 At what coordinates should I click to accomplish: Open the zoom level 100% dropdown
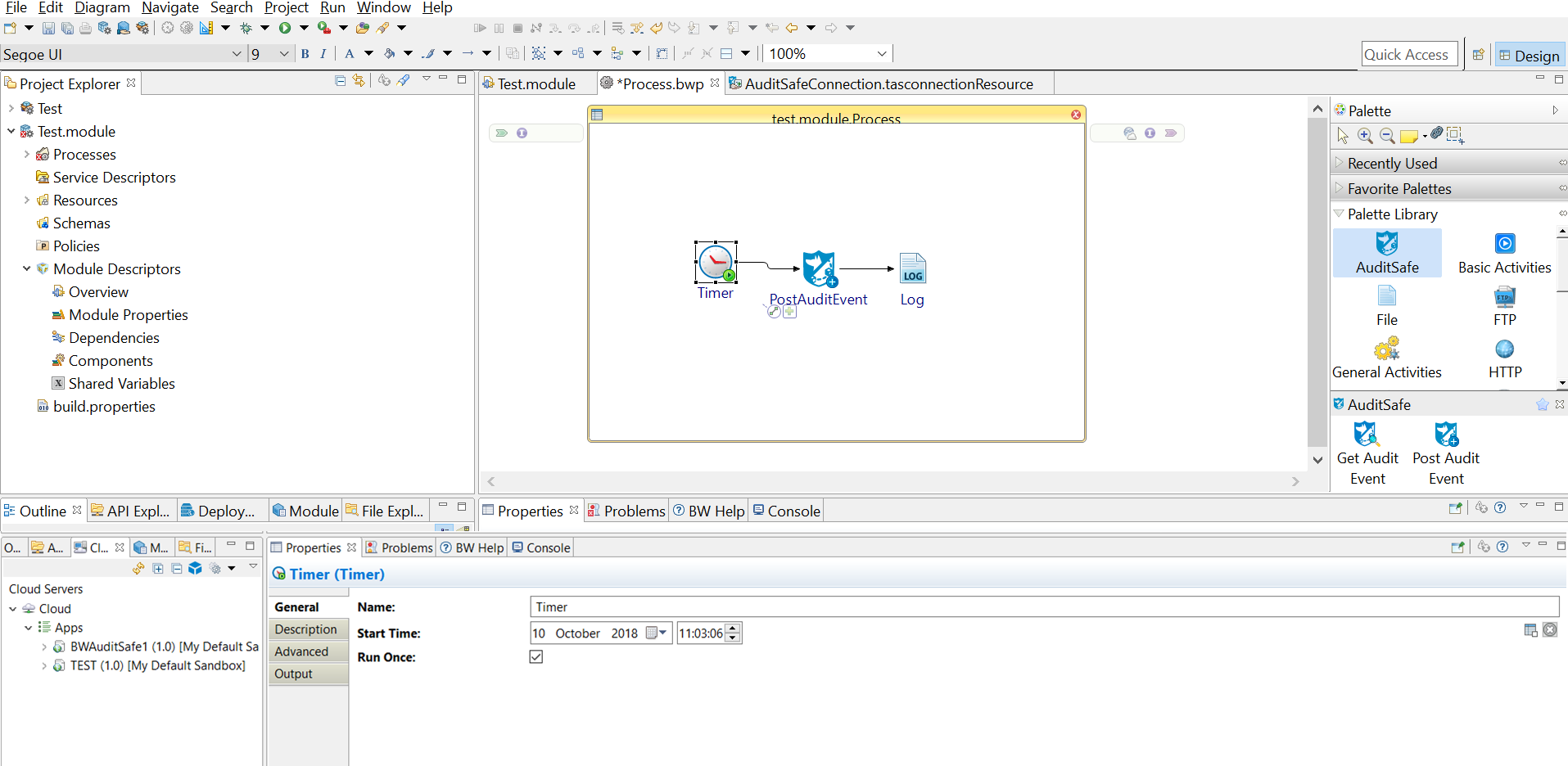pos(881,54)
